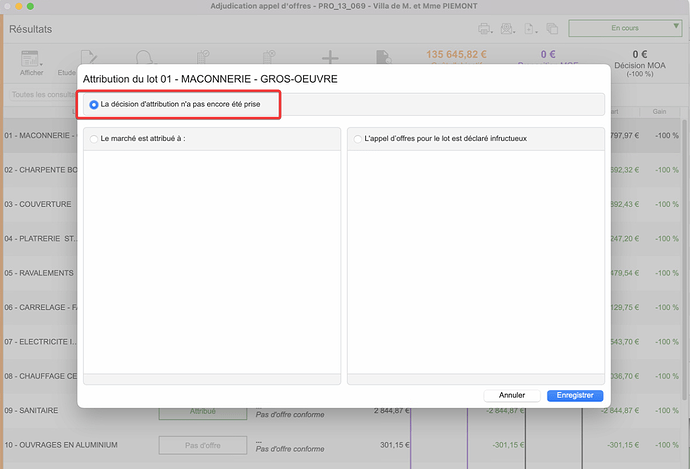The height and width of the screenshot is (469, 690).
Task: Click the copy pages icon in header
Action: click(529, 29)
